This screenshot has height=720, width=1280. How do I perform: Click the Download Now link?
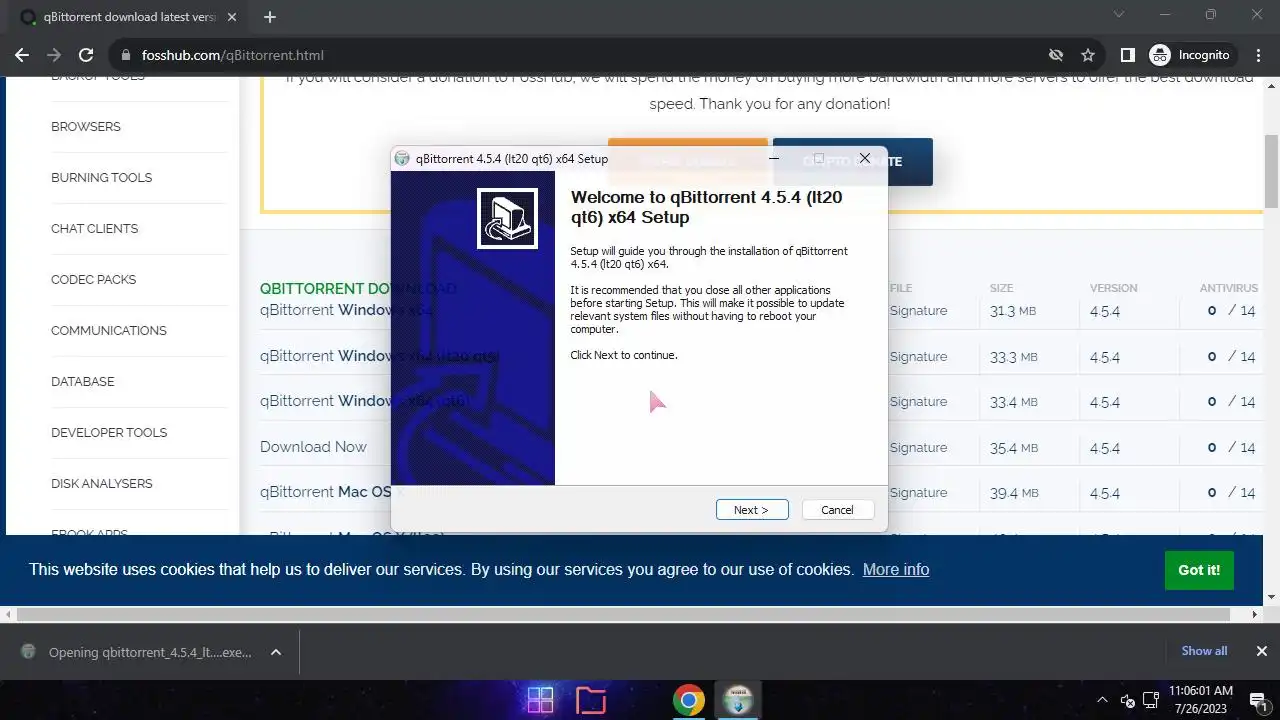click(x=313, y=447)
